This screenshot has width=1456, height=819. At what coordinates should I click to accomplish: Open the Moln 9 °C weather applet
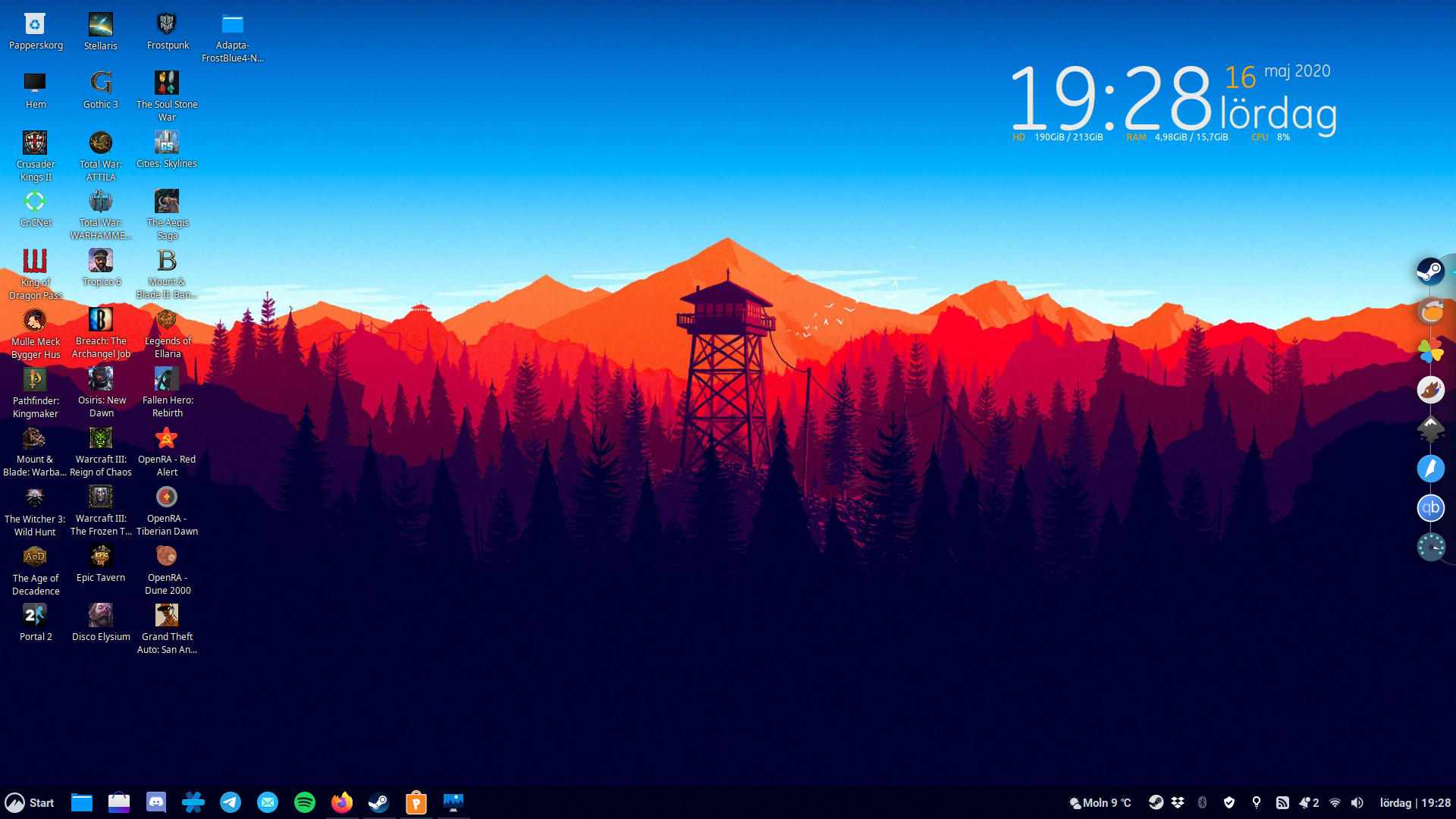[x=1100, y=802]
